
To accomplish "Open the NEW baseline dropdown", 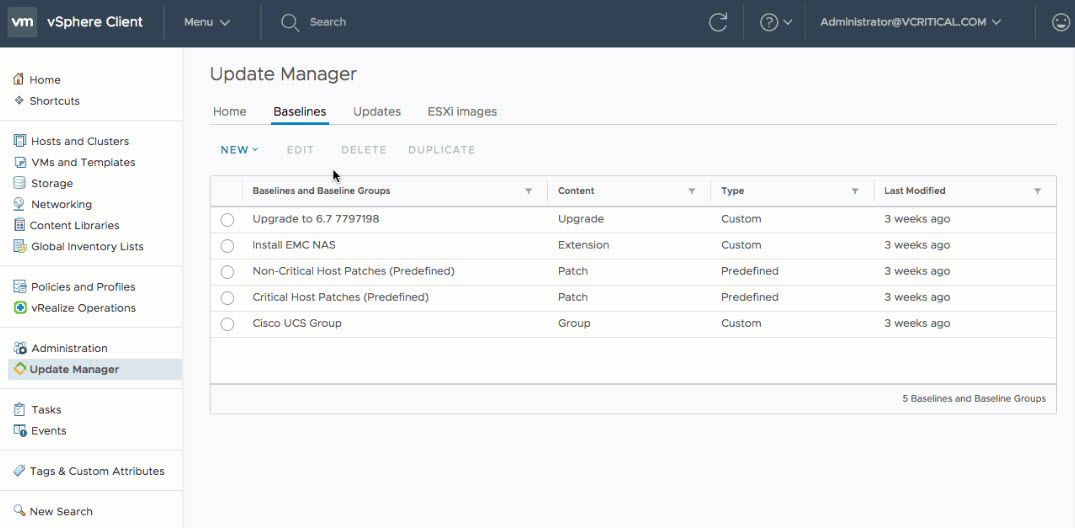I will (239, 149).
